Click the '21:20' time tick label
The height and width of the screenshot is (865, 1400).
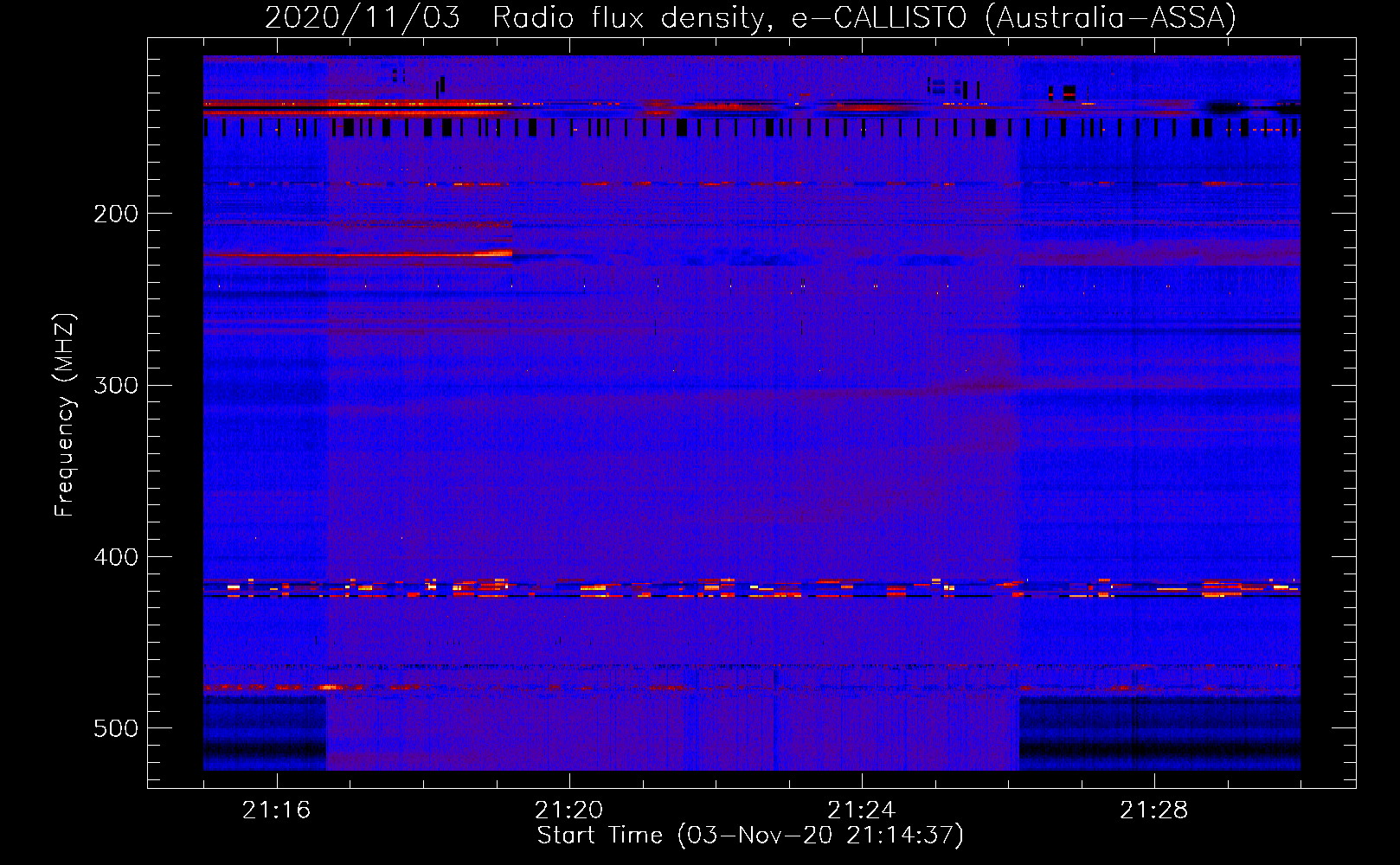[x=568, y=811]
